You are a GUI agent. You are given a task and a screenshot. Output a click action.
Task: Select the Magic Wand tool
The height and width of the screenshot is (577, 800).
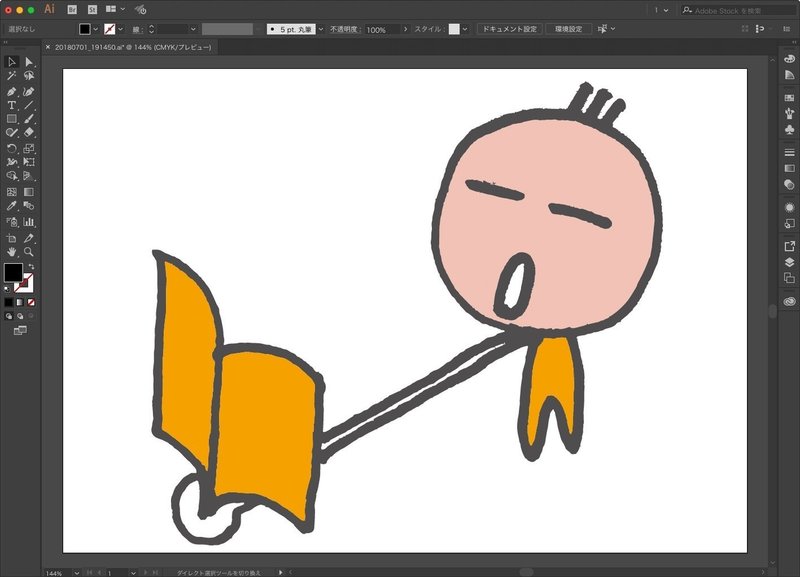coord(11,76)
